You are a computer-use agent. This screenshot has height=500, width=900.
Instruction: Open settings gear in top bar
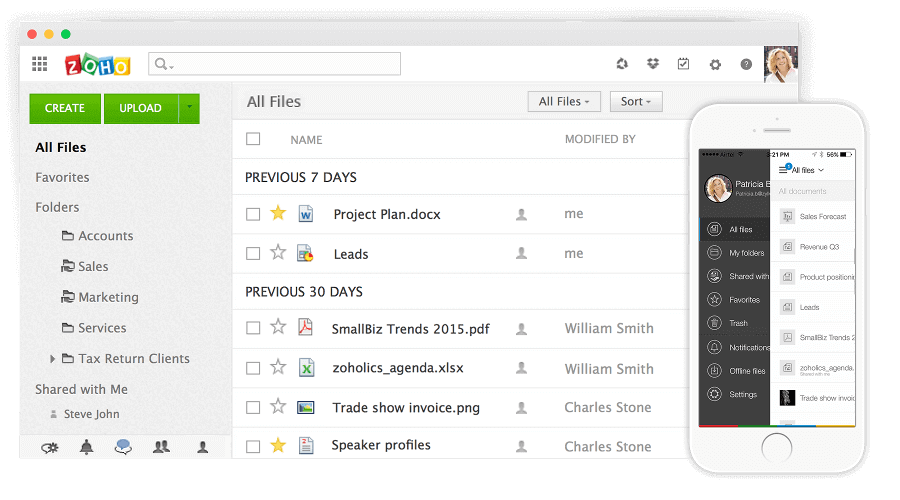tap(715, 65)
